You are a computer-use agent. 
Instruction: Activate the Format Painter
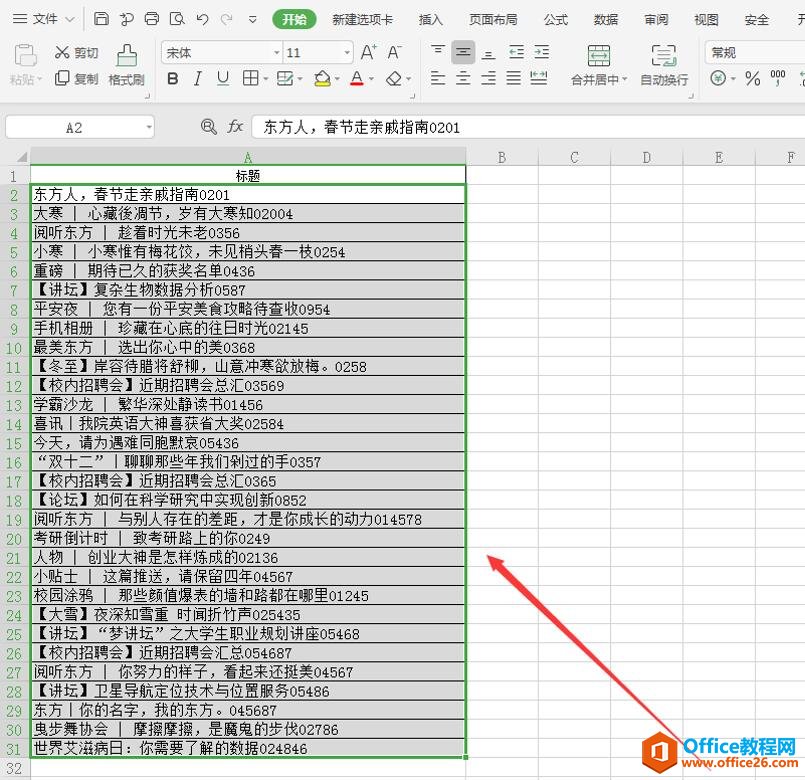point(126,65)
